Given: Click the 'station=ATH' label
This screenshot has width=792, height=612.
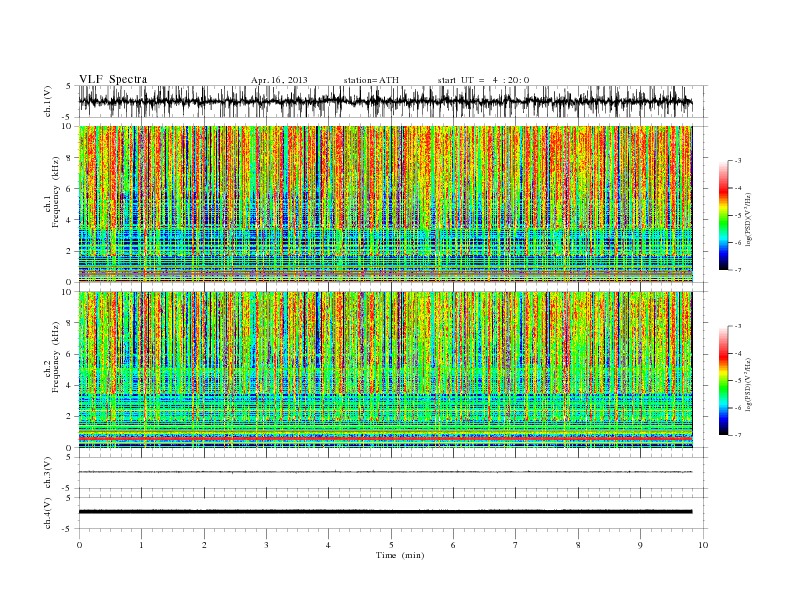Looking at the screenshot, I should click(x=371, y=80).
